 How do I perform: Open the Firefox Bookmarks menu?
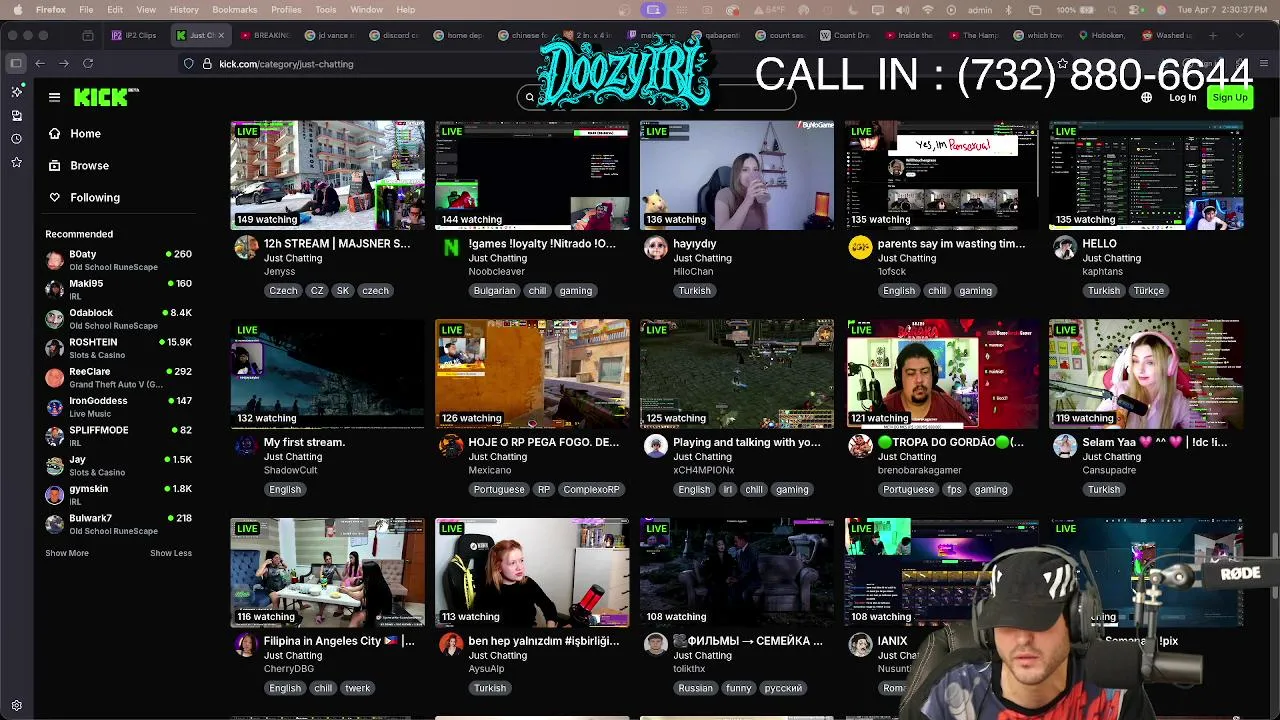pyautogui.click(x=235, y=10)
